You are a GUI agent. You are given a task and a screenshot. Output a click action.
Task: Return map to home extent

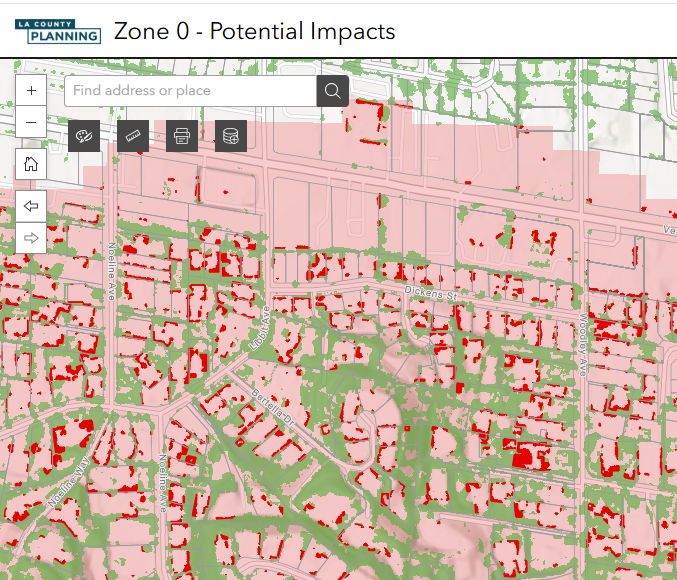(31, 165)
